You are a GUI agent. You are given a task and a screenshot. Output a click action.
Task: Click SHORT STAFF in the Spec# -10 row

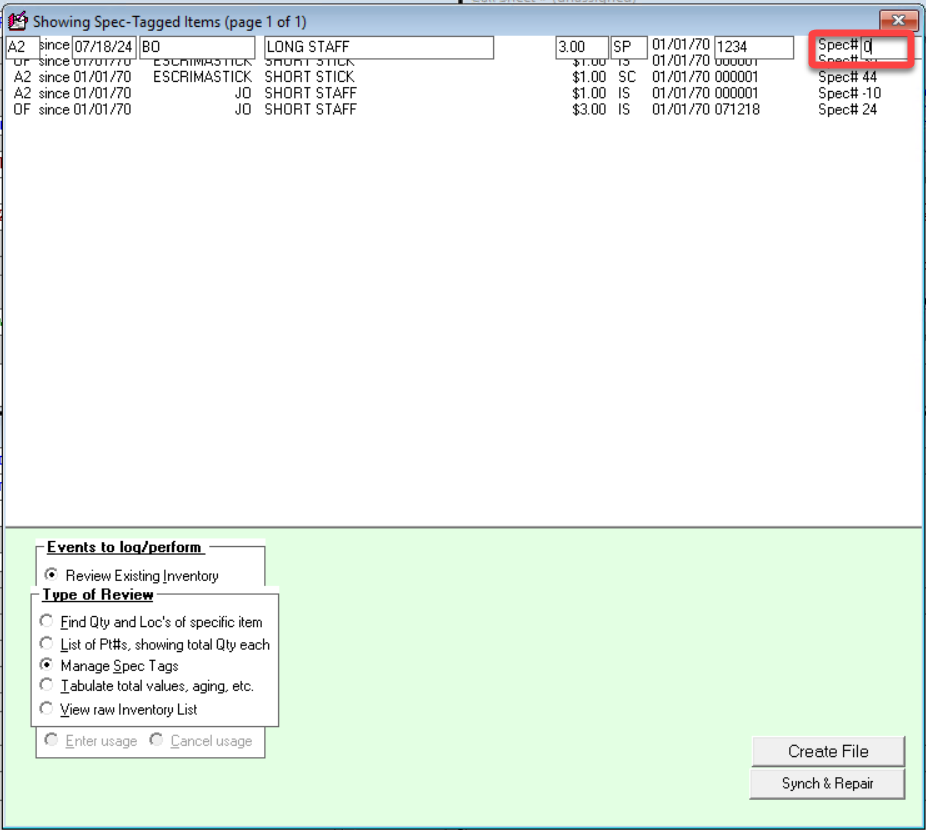pos(311,93)
